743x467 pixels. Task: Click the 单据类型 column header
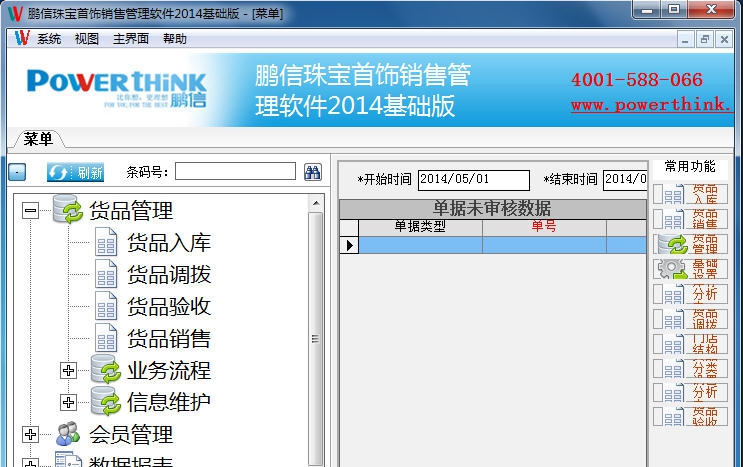click(x=420, y=227)
